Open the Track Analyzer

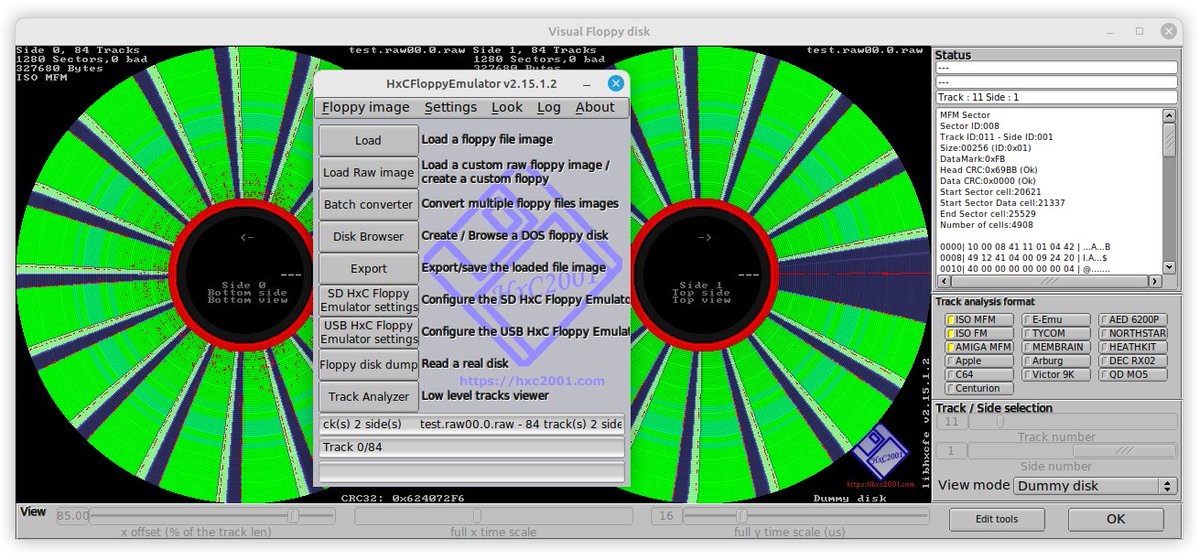[x=368, y=396]
